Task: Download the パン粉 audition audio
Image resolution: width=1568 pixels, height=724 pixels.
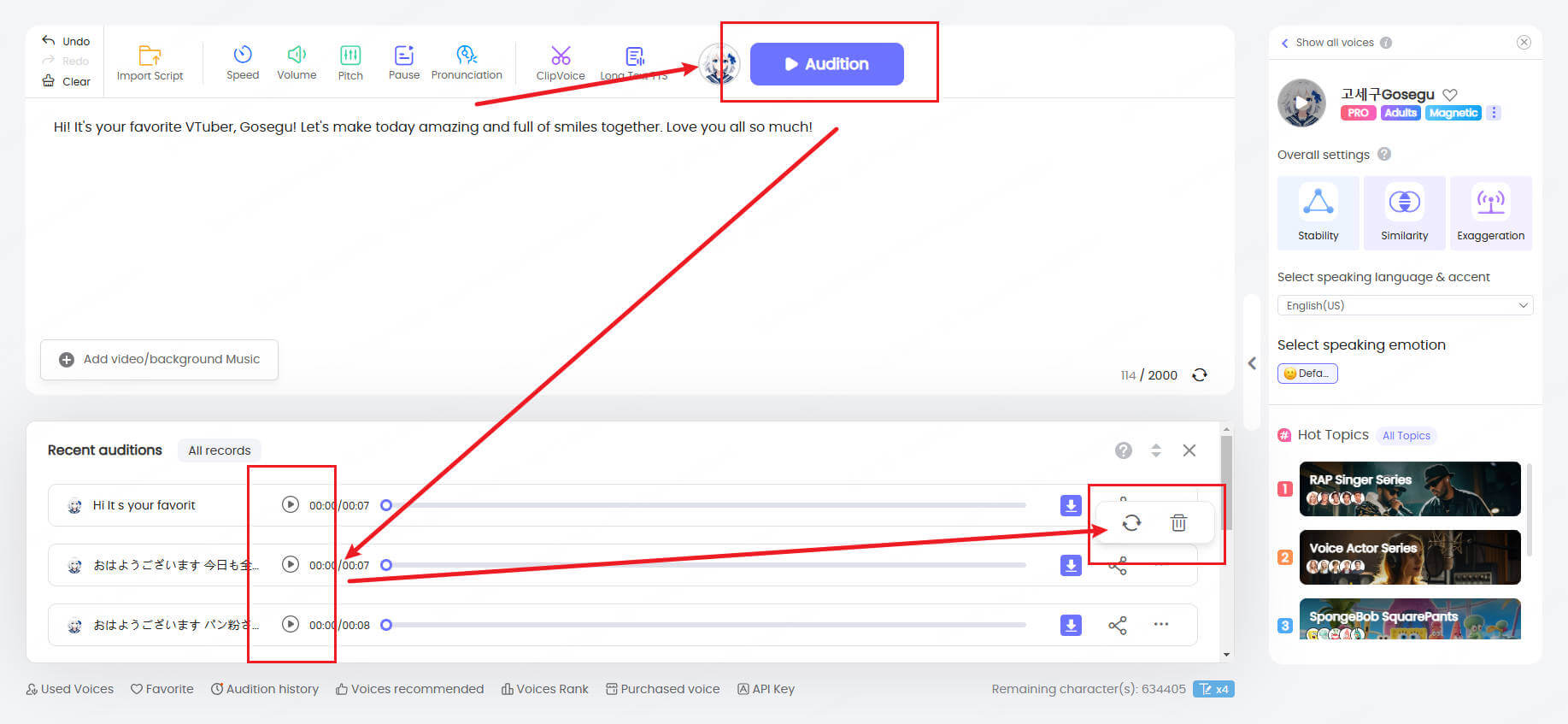Action: (1071, 625)
